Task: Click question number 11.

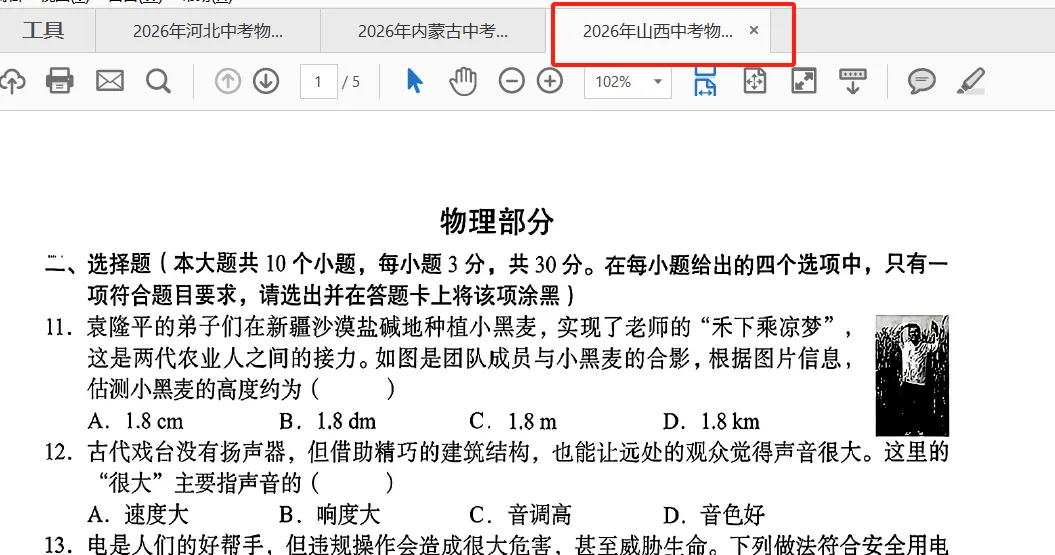Action: pyautogui.click(x=59, y=328)
